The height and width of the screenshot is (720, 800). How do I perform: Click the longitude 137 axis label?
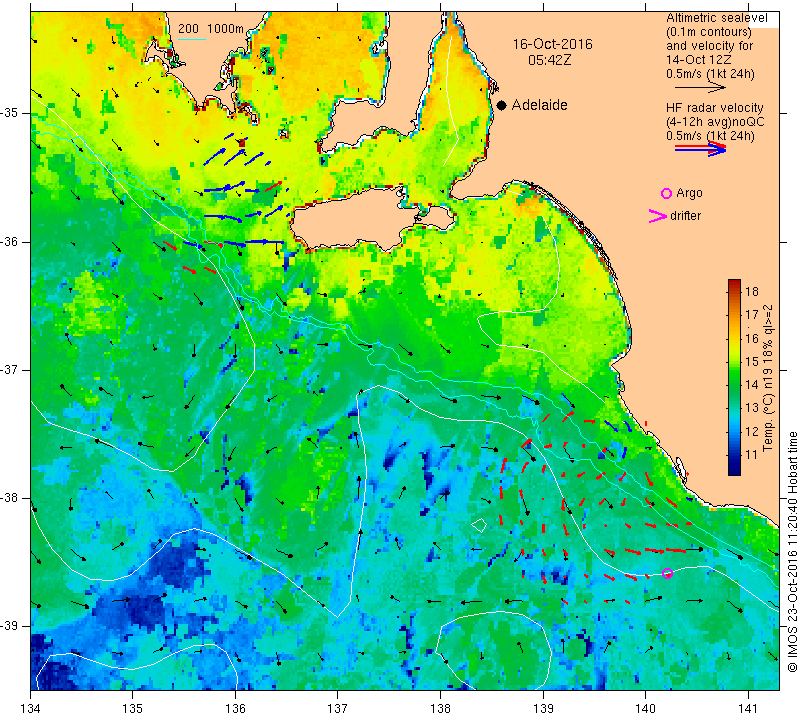point(338,708)
